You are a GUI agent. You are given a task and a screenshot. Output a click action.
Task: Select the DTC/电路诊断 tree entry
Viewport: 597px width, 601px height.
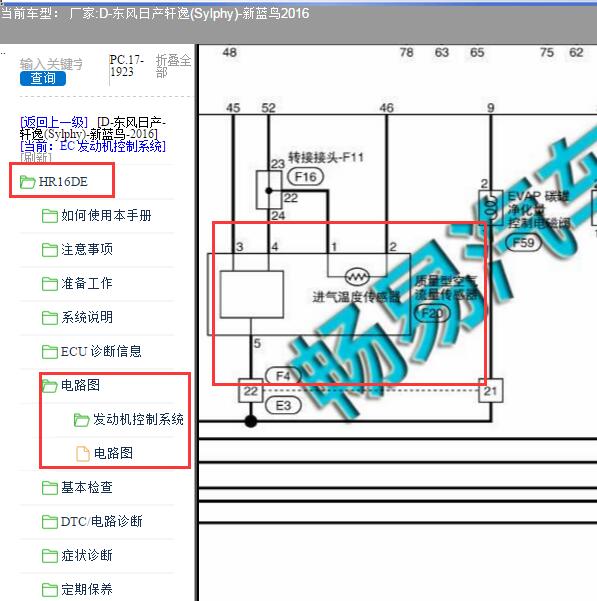pos(102,521)
